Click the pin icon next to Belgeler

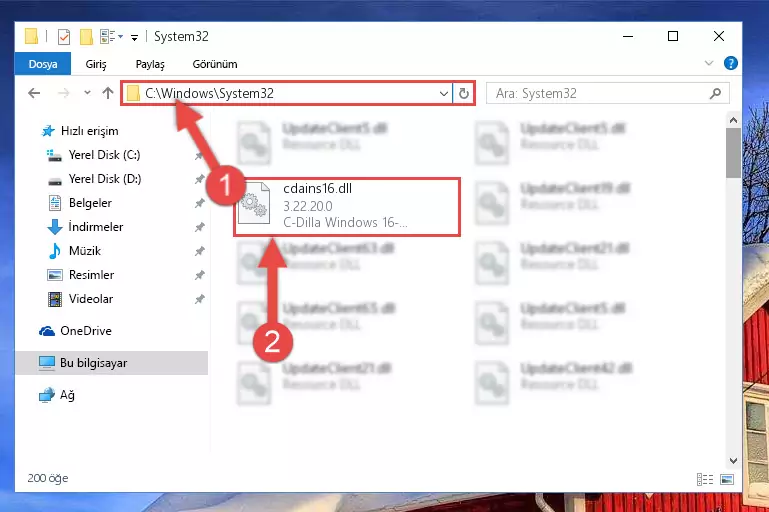pyautogui.click(x=199, y=204)
